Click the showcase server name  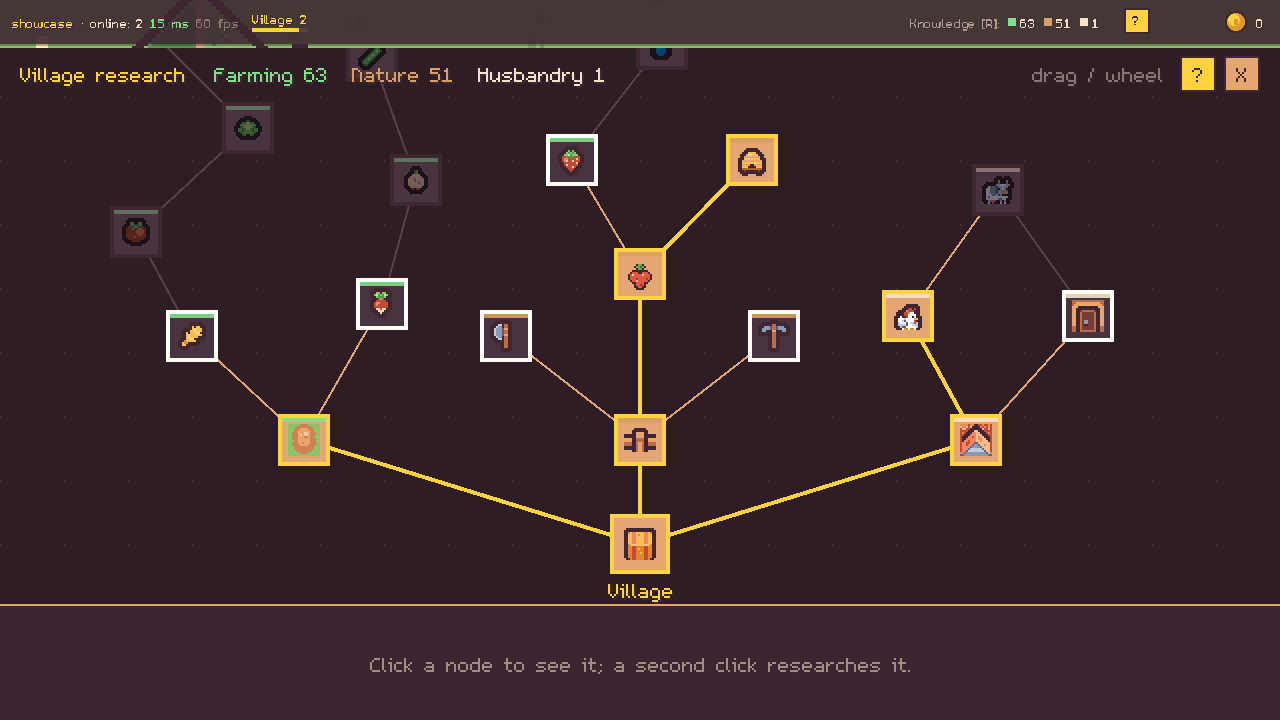pos(42,24)
